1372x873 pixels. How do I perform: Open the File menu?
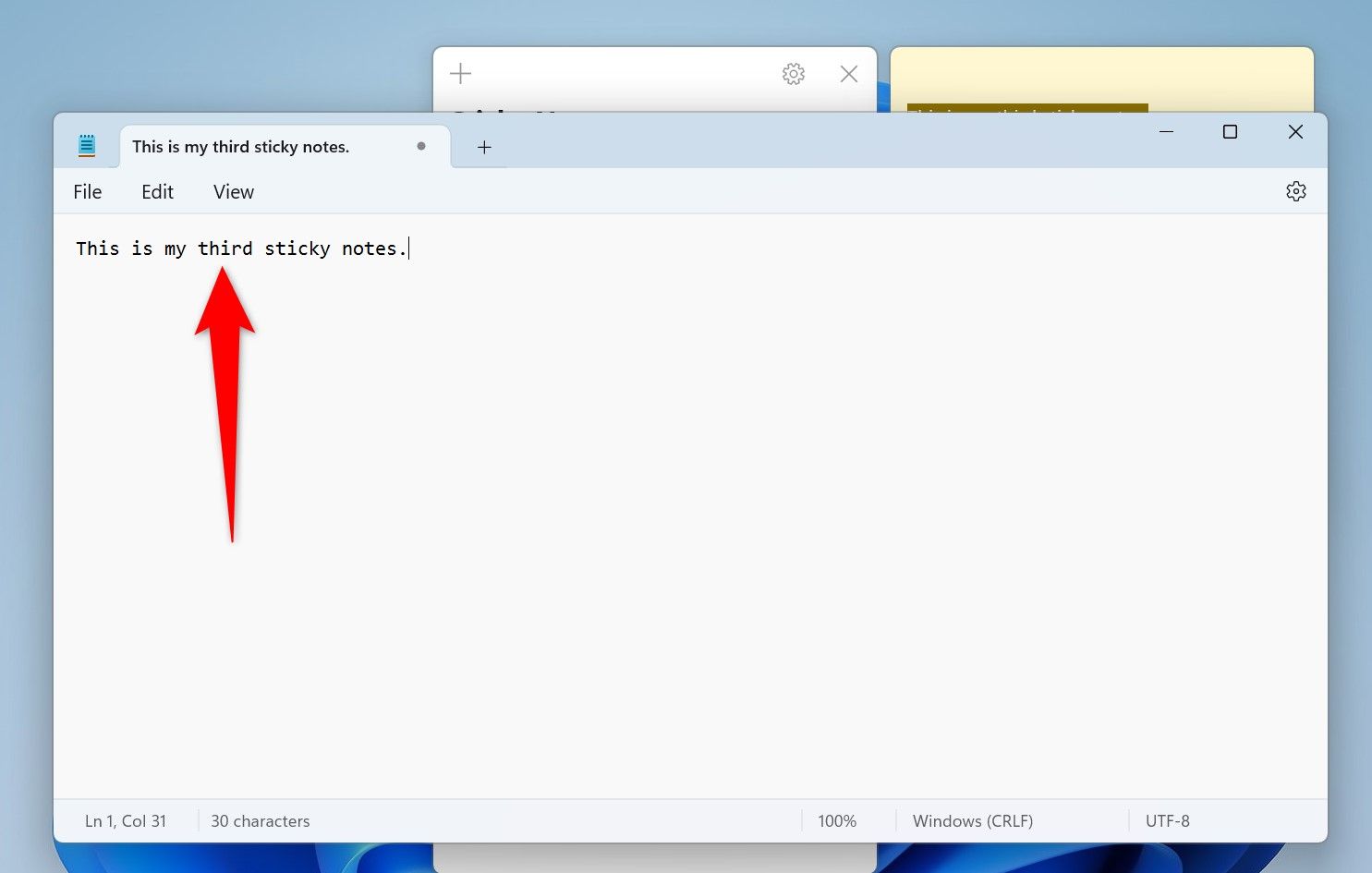88,192
